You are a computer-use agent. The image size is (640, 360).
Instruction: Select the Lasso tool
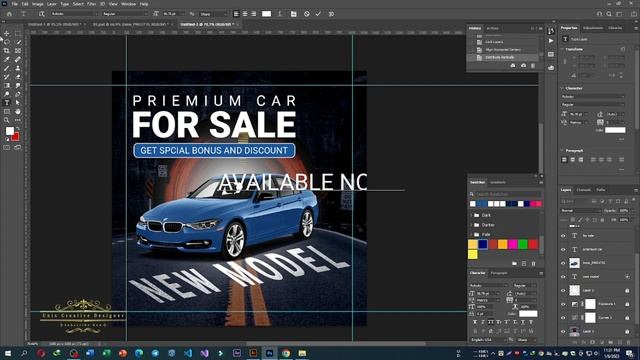coord(7,42)
